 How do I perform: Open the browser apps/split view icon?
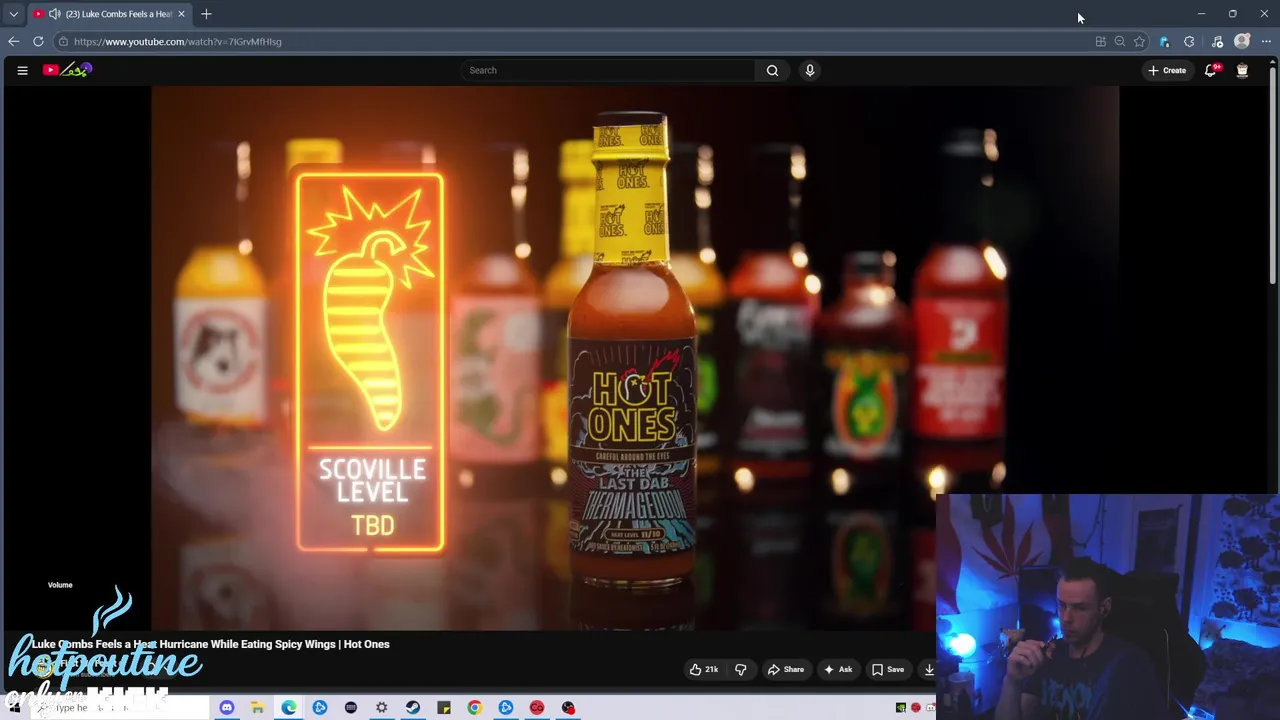tap(1101, 42)
